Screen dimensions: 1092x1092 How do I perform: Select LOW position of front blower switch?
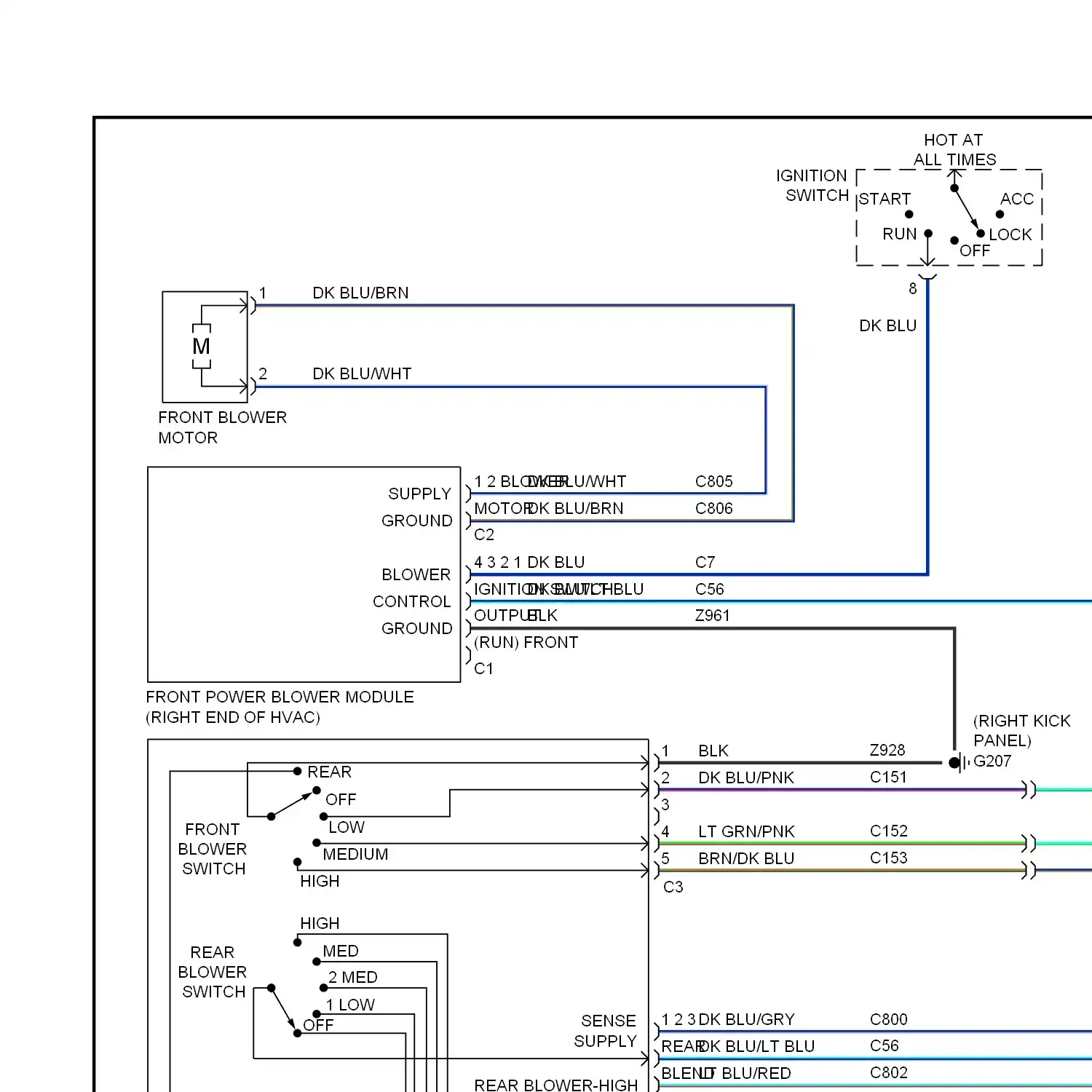coord(347,828)
